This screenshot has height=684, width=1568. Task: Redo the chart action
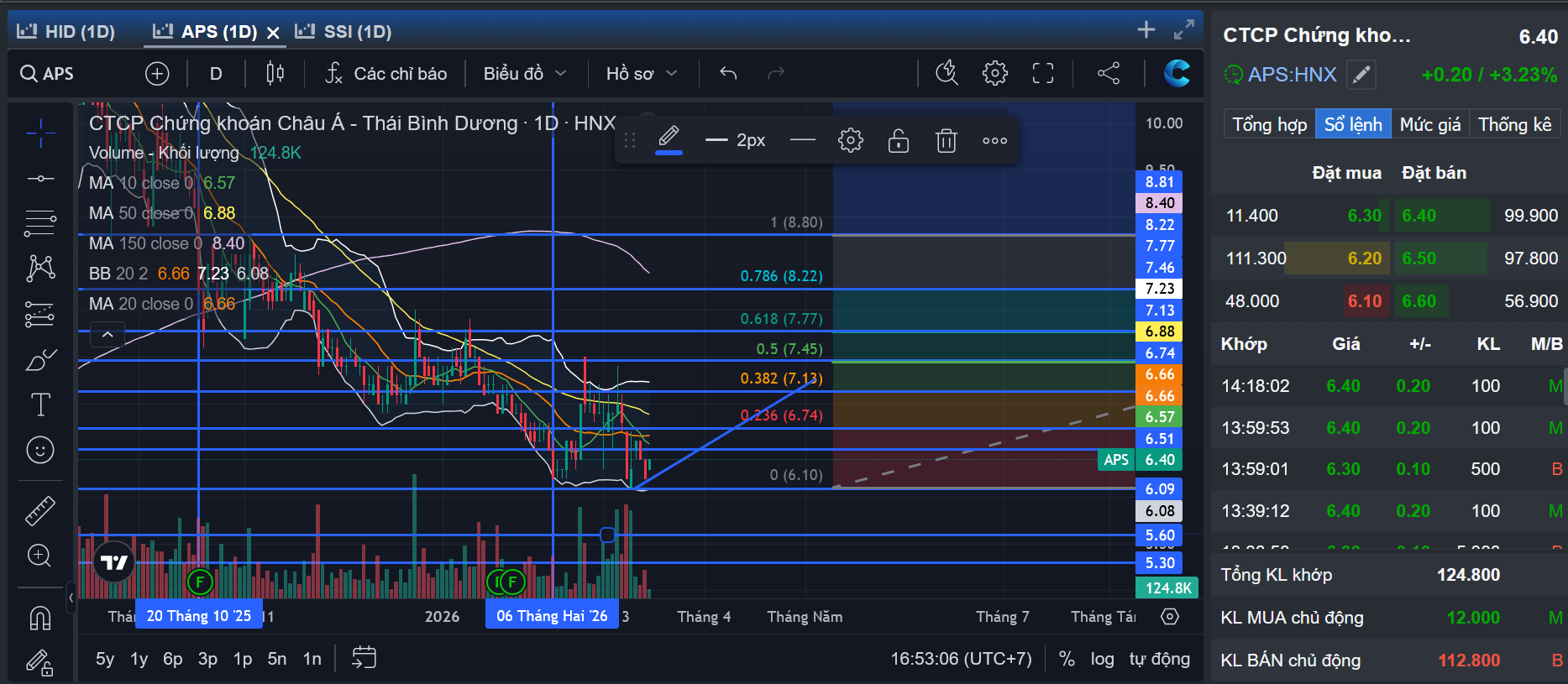pyautogui.click(x=776, y=74)
